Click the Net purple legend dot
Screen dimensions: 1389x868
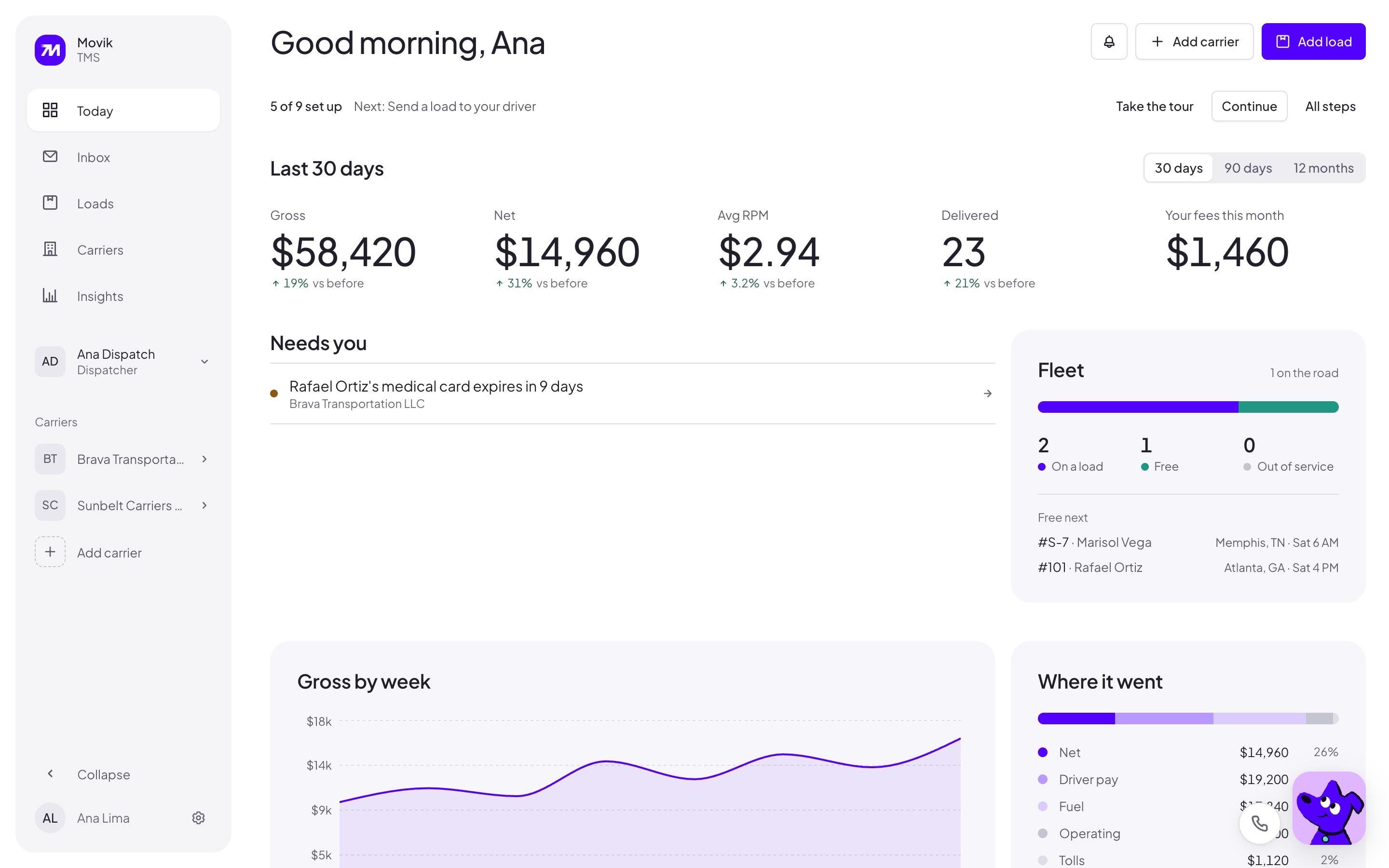point(1043,752)
